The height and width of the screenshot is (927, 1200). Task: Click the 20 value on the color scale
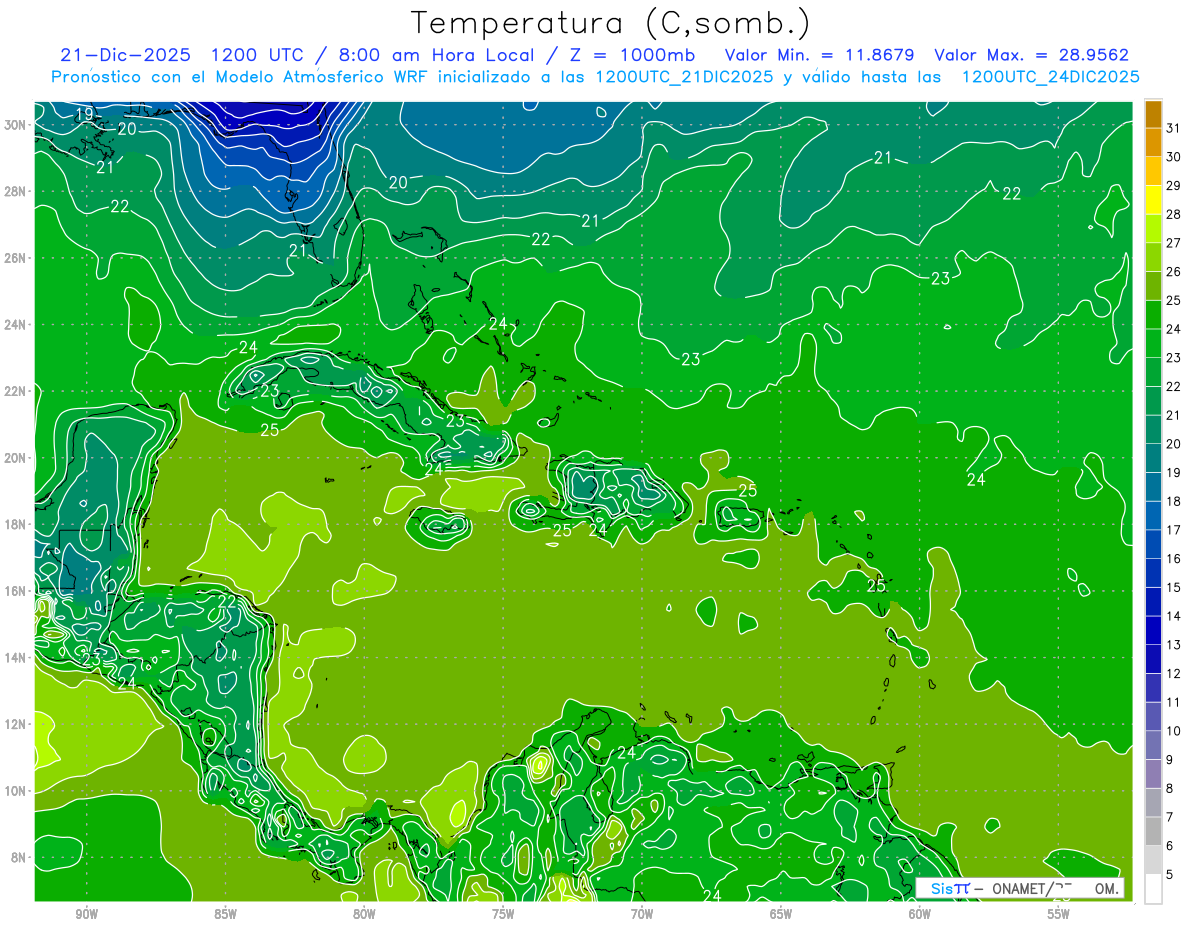click(1173, 444)
